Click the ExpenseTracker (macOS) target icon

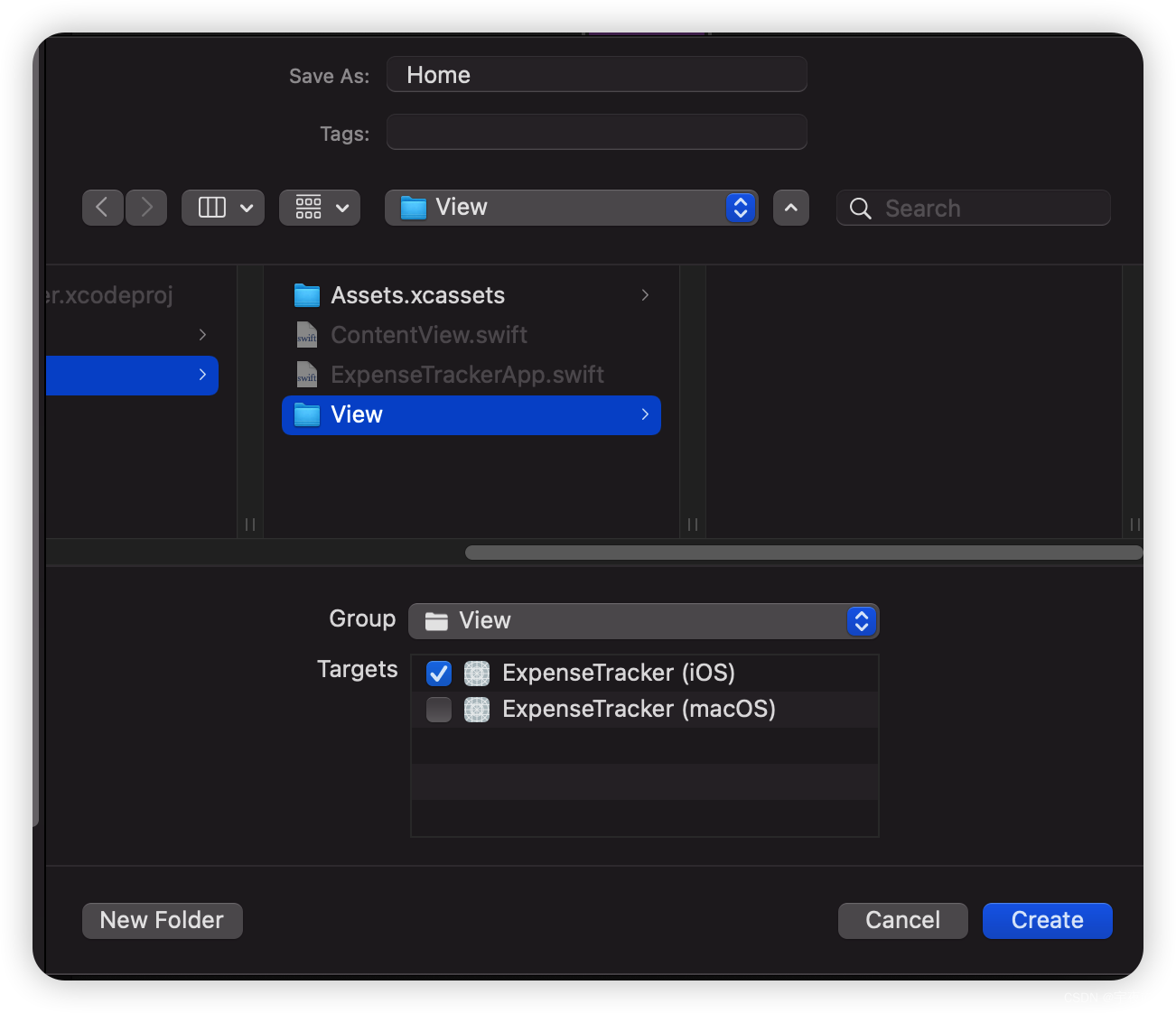477,710
